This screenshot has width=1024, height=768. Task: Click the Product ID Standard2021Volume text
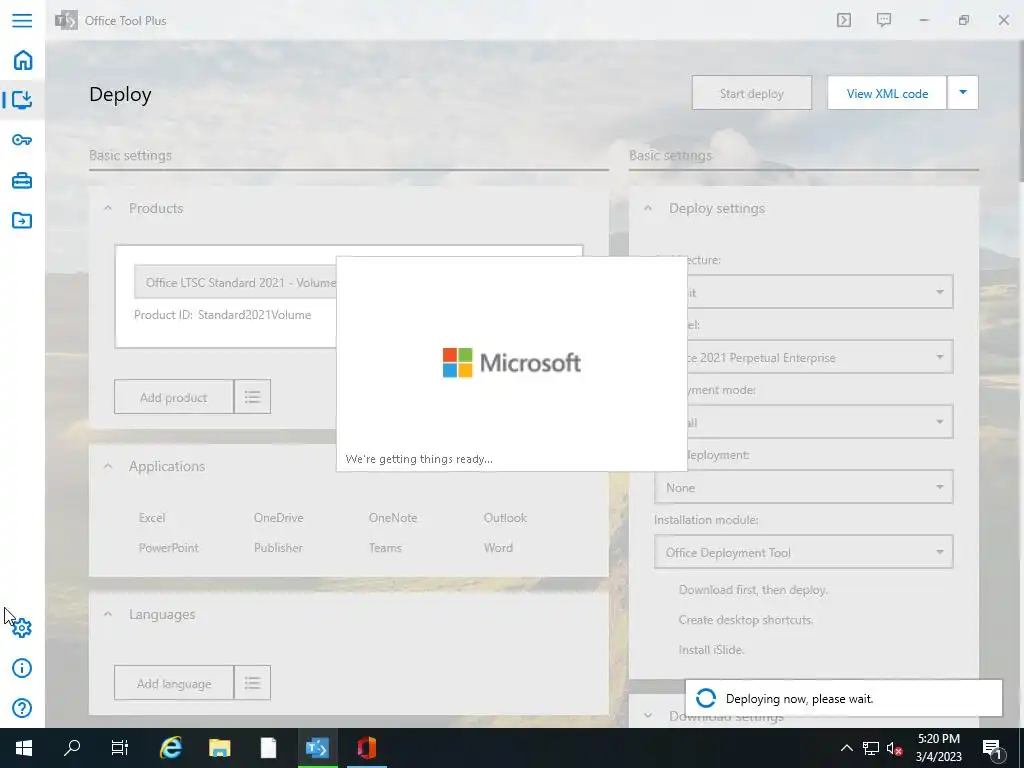[x=223, y=315]
